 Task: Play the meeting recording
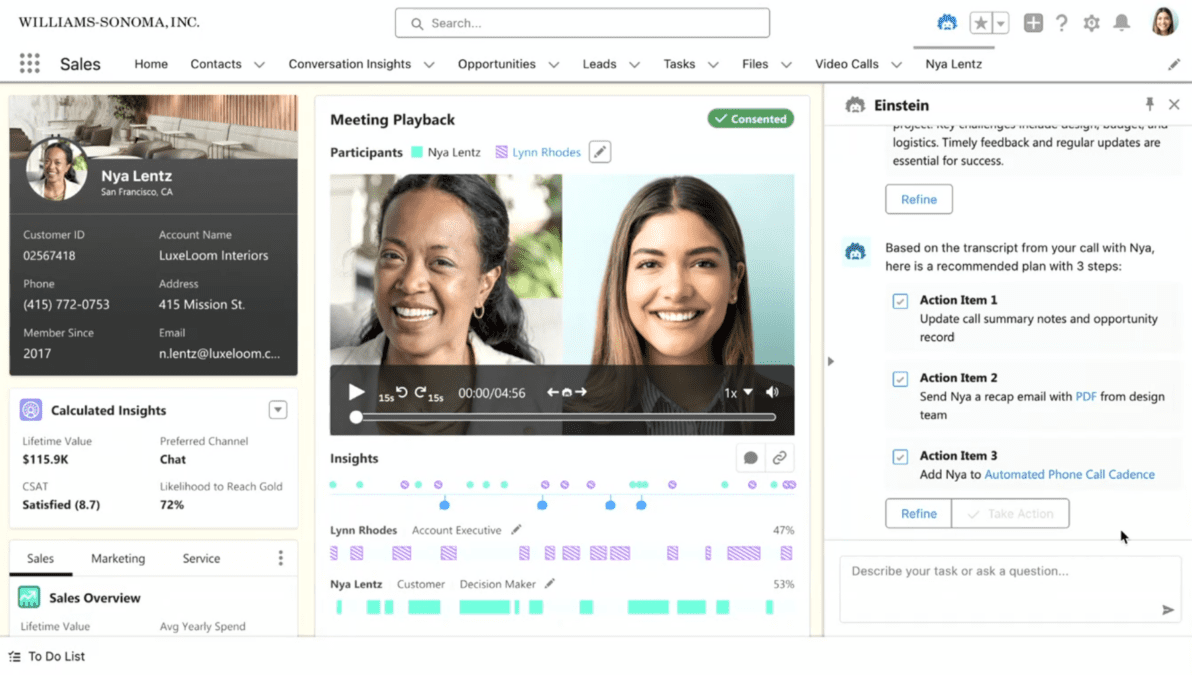click(356, 392)
